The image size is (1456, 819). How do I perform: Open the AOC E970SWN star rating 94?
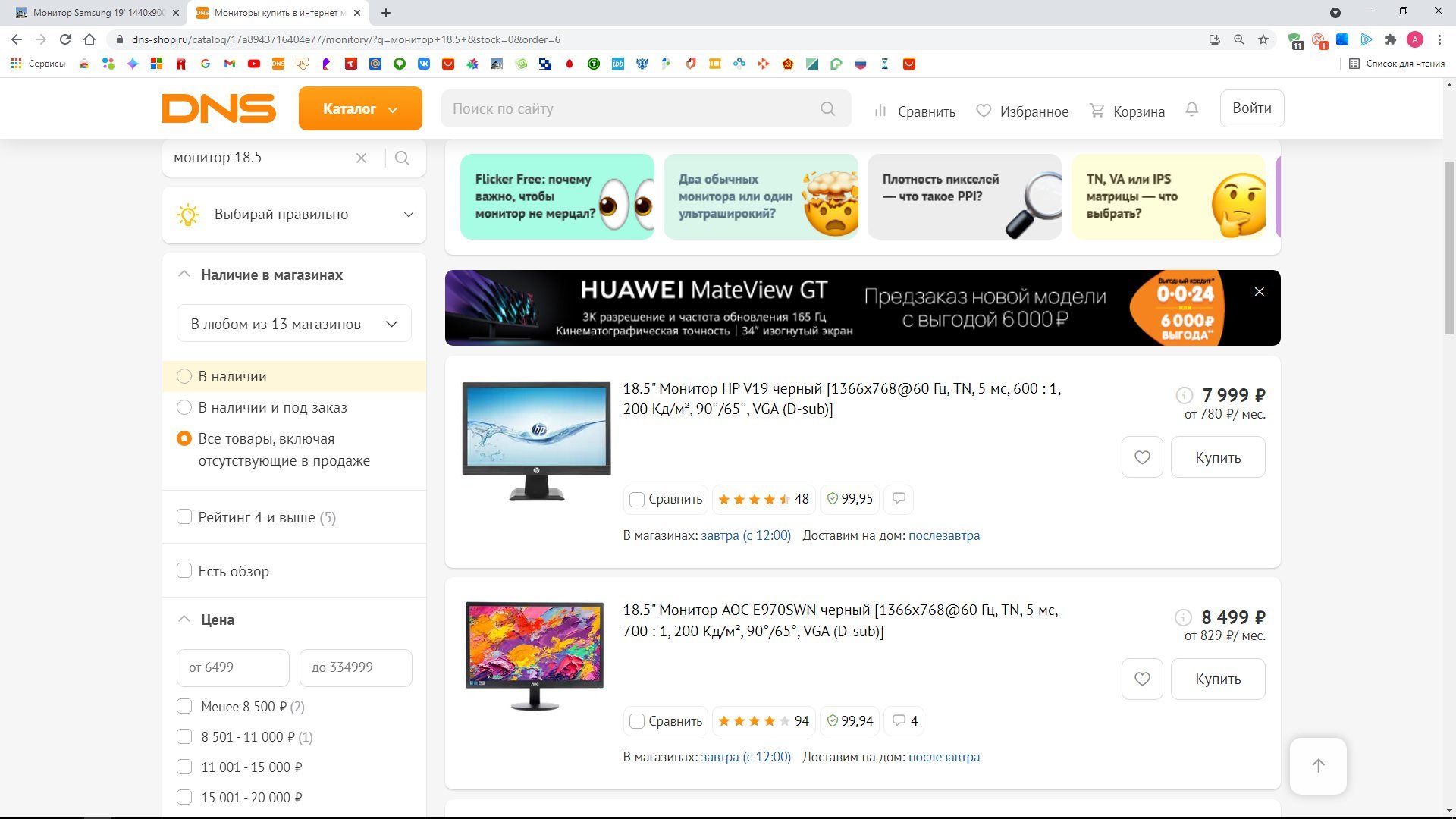point(764,721)
